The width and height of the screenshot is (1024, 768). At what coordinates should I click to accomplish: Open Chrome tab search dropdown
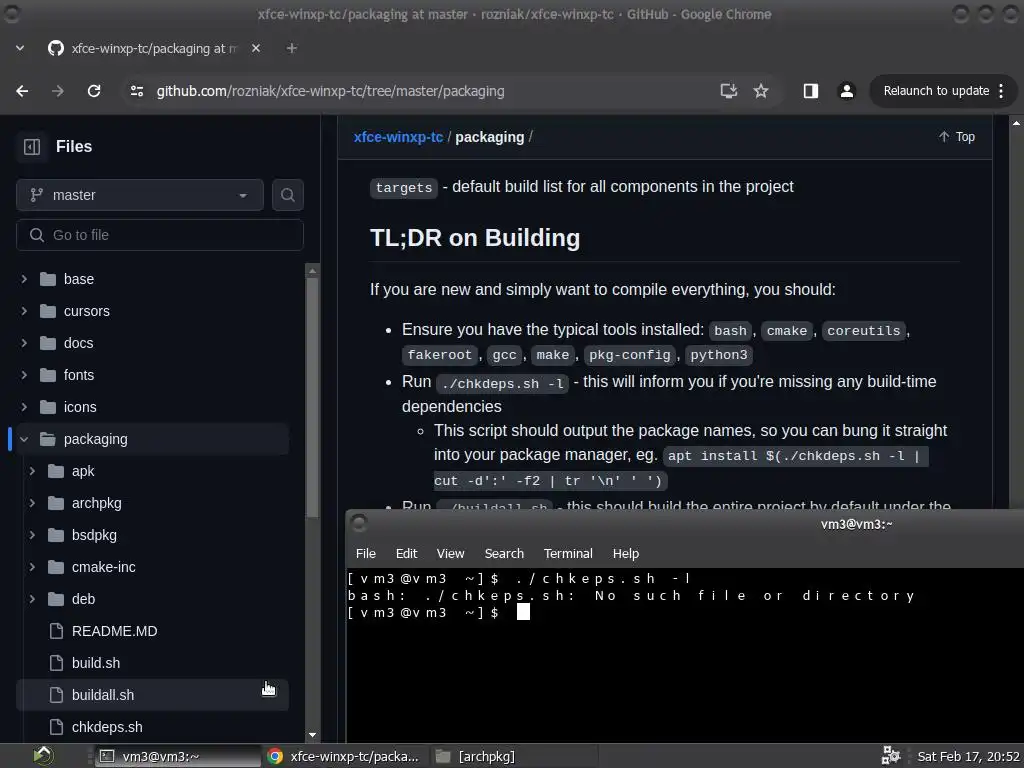(20, 48)
